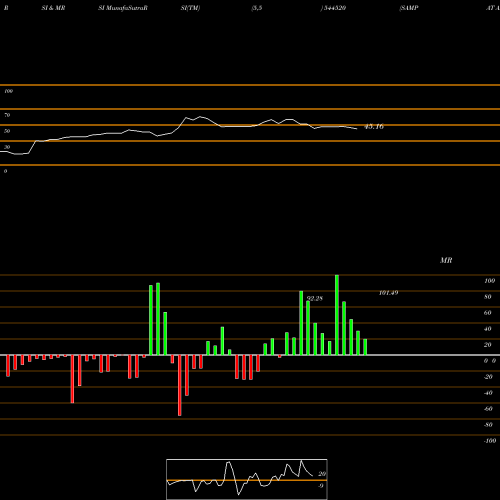The height and width of the screenshot is (500, 500).
Task: Click the 80 label on MR scale
Action: pos(488,297)
